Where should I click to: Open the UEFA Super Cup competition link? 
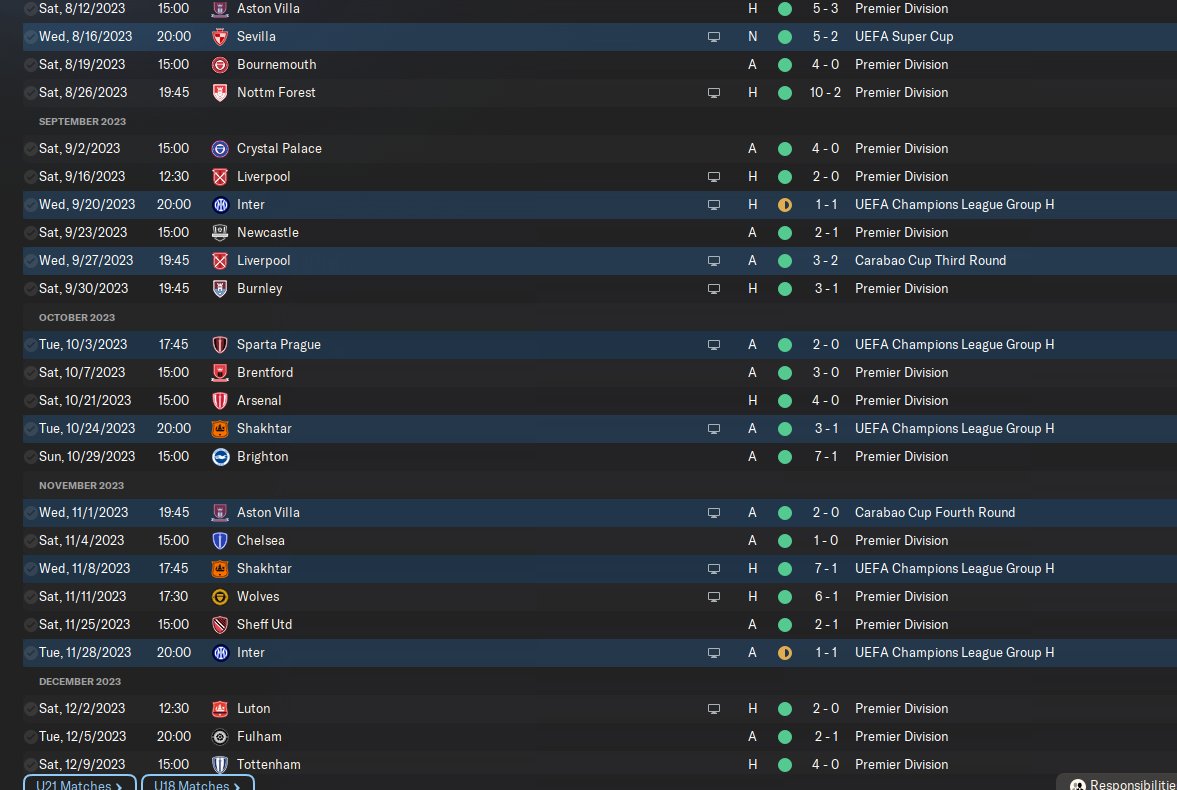903,37
